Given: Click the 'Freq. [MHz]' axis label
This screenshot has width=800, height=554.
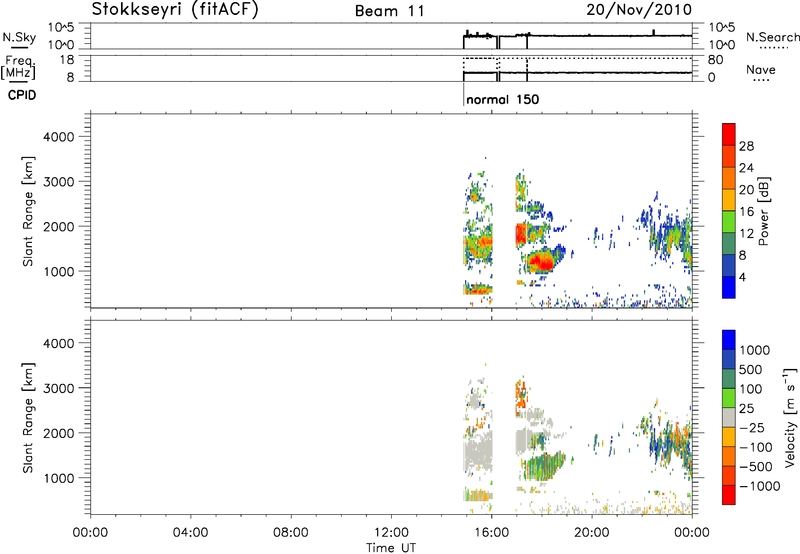Looking at the screenshot, I should tap(19, 67).
